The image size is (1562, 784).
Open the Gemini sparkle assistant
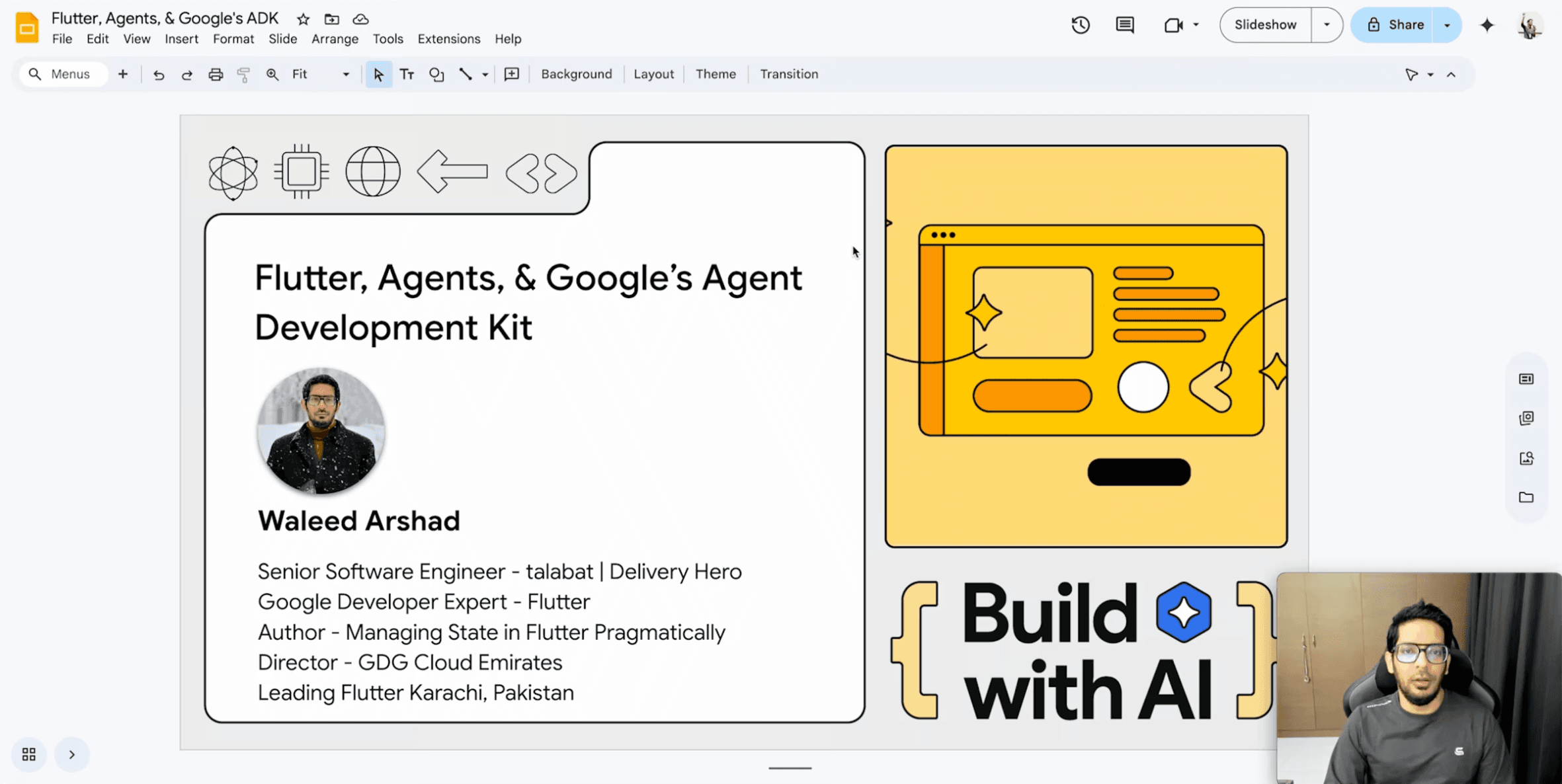(1487, 25)
